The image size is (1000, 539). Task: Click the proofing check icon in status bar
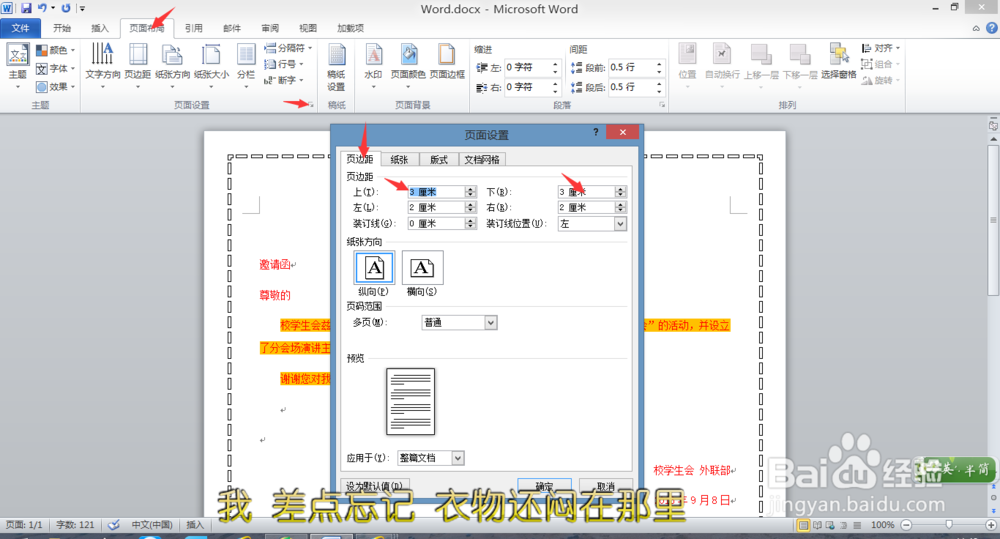[114, 525]
